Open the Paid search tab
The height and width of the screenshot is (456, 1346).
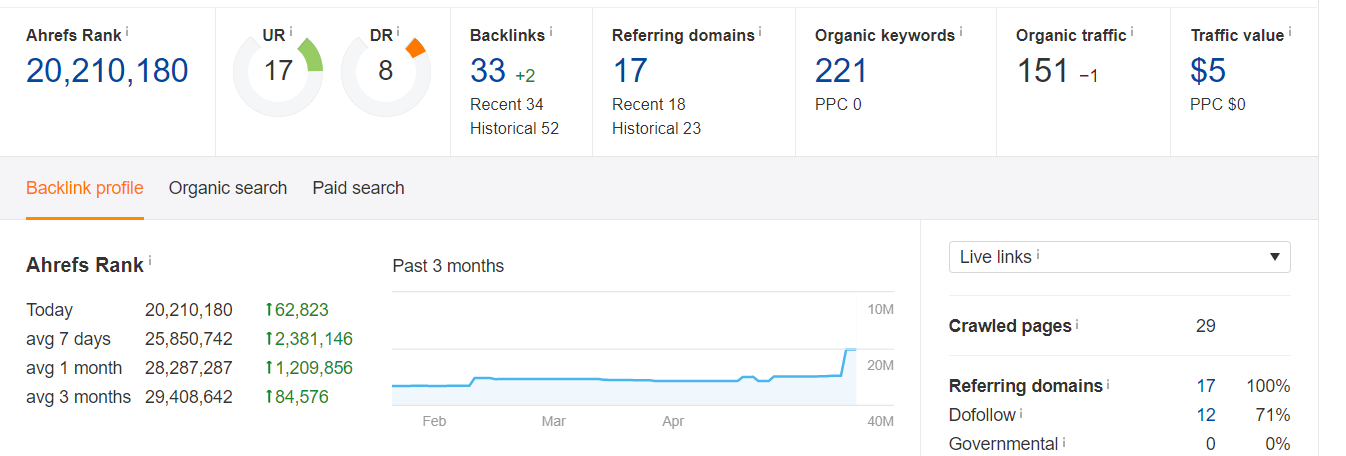coord(359,188)
